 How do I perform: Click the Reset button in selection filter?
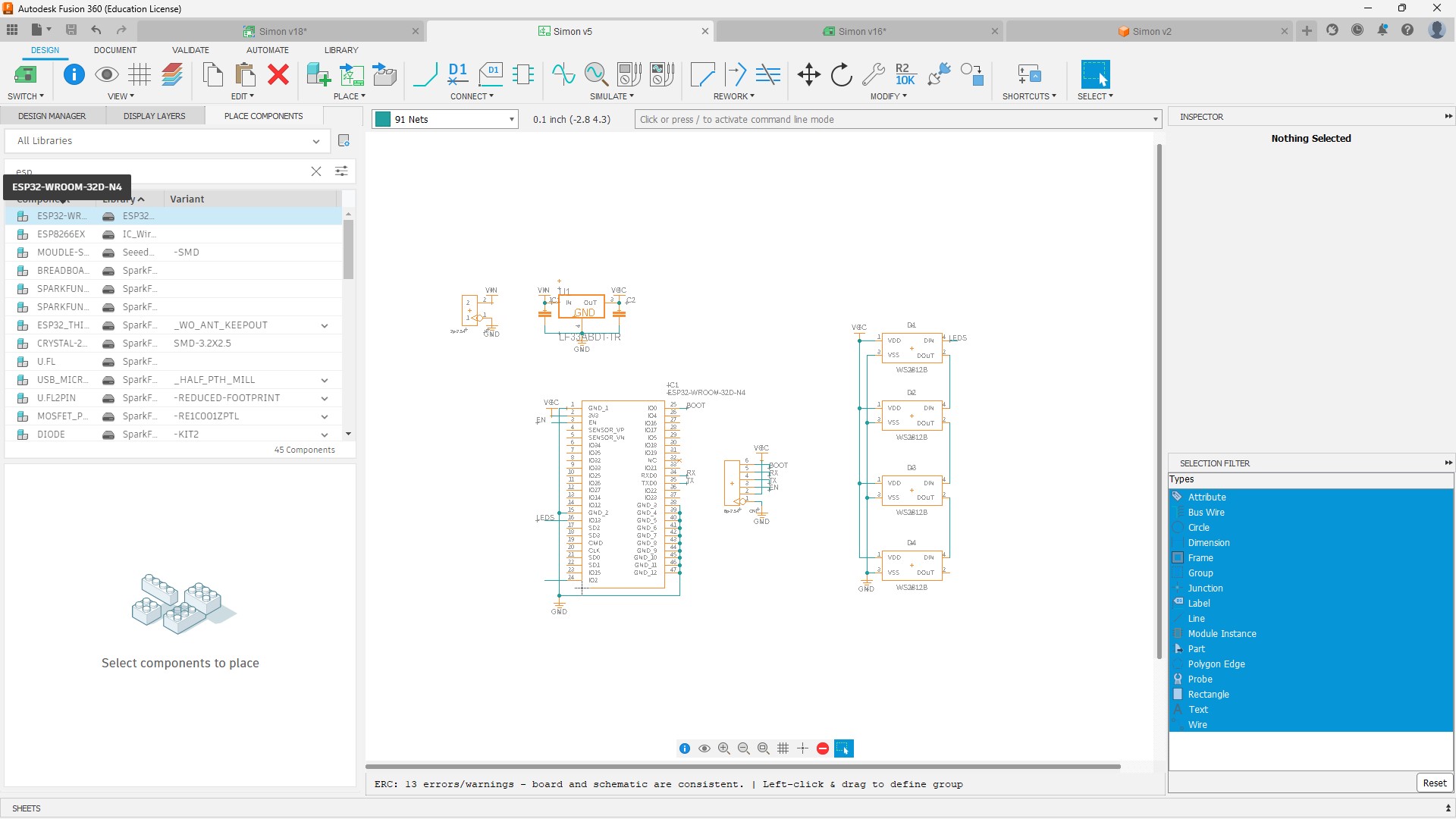(1434, 783)
